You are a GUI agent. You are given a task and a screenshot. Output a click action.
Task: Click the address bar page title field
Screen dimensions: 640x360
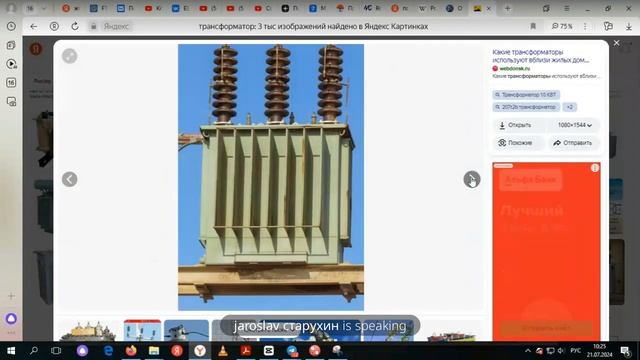tap(313, 26)
